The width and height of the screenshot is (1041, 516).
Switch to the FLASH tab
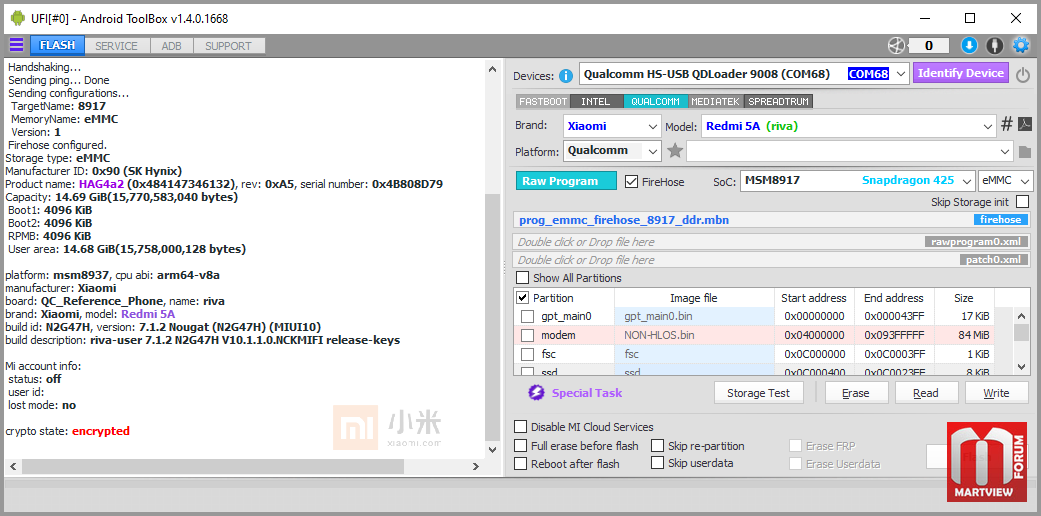click(x=57, y=45)
